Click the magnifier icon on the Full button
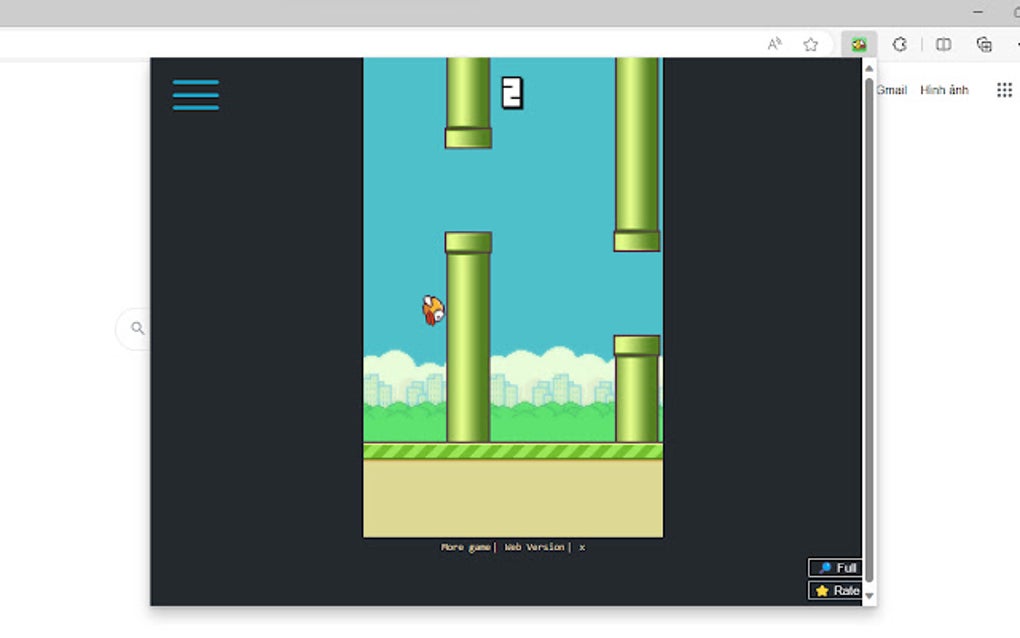Viewport: 1020px width, 638px height. (825, 567)
